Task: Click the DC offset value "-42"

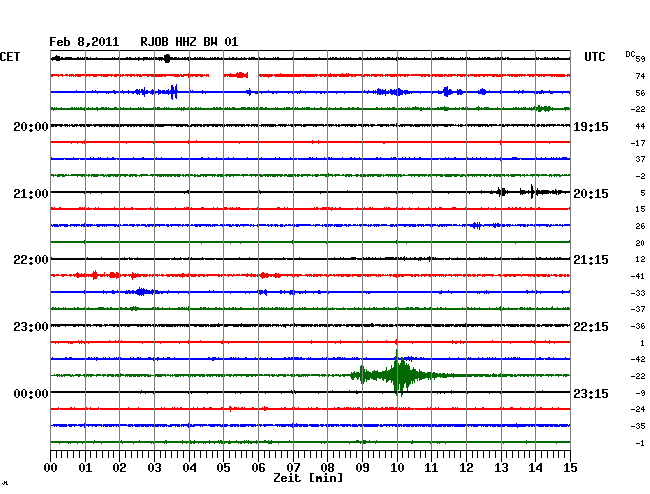Action: (638, 359)
